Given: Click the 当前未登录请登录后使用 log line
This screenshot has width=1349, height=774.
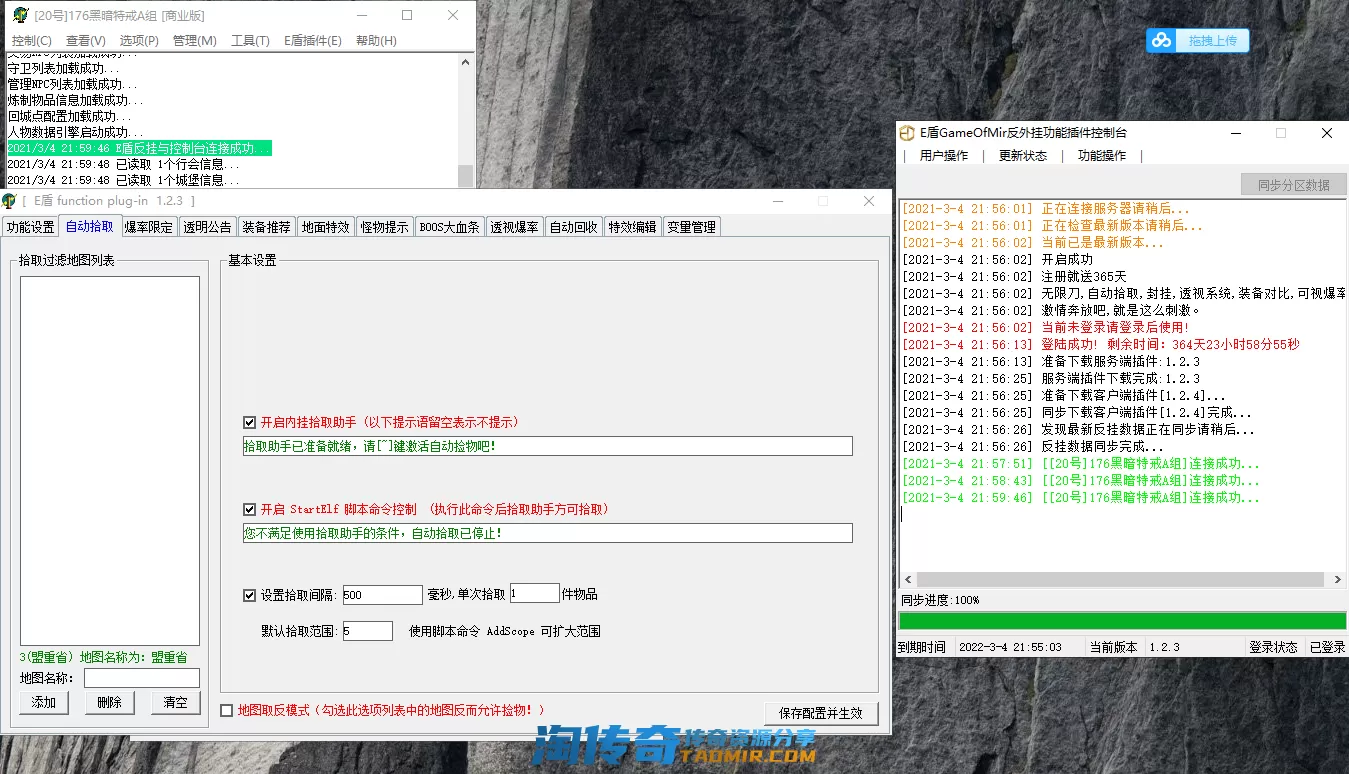Looking at the screenshot, I should 1045,327.
